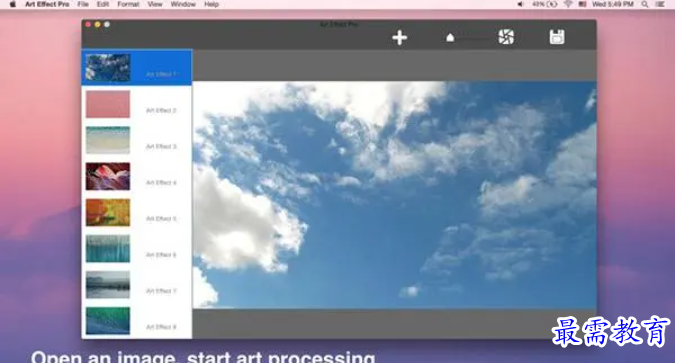Open the Art Effect Pro menu
This screenshot has height=363, width=676.
pyautogui.click(x=47, y=4)
